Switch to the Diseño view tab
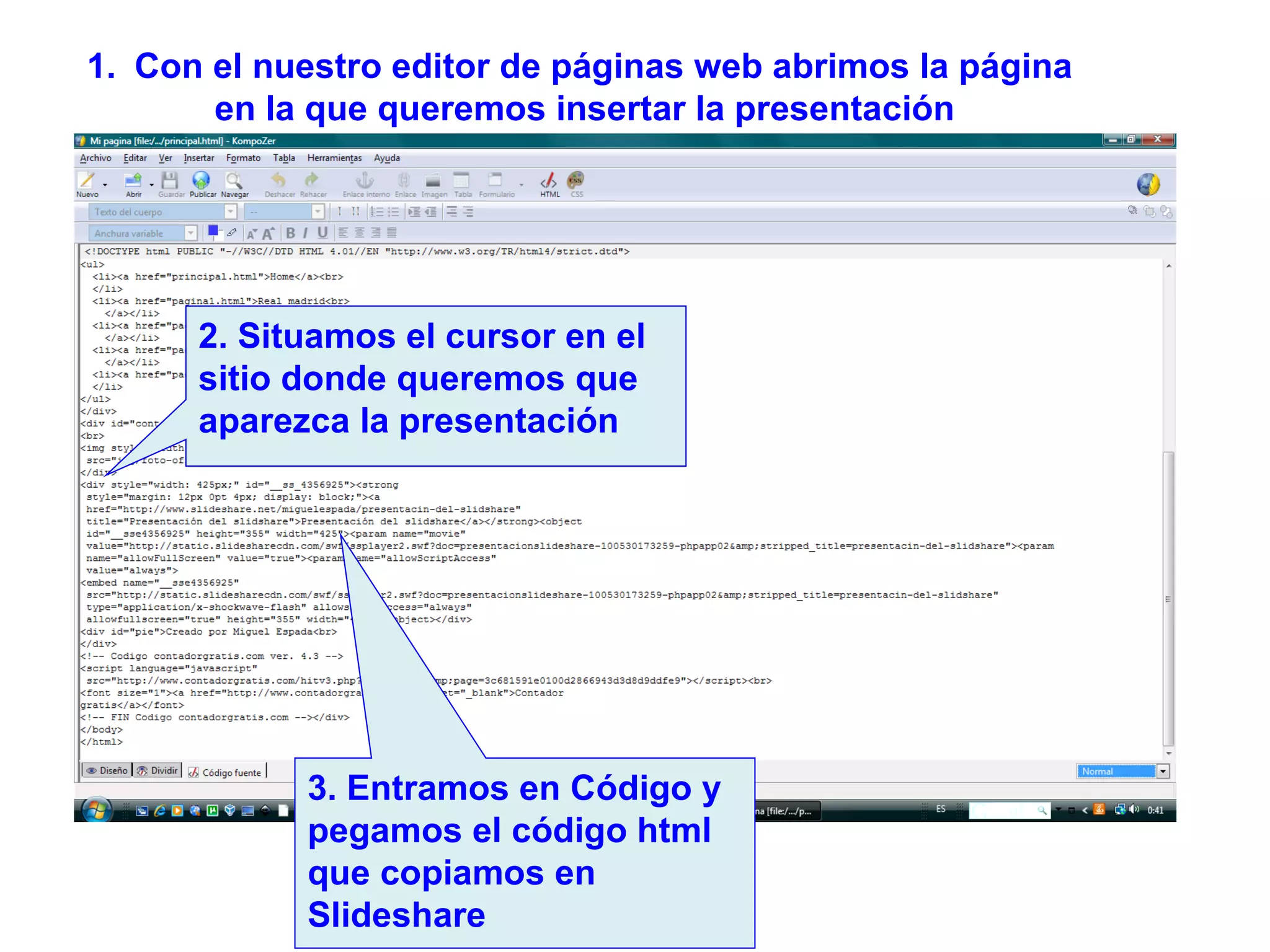The height and width of the screenshot is (952, 1270). tap(107, 771)
